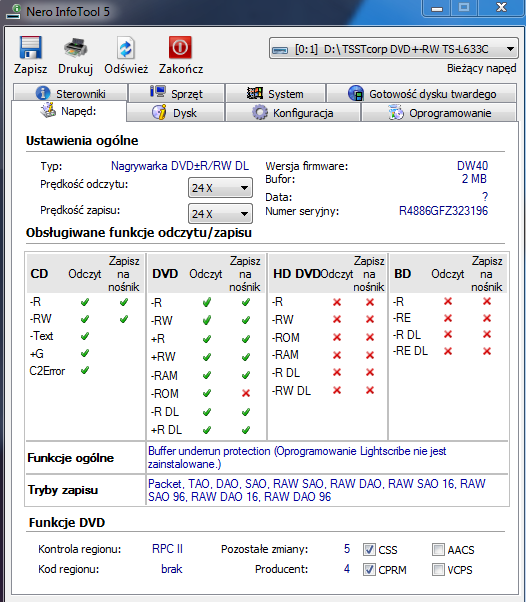The image size is (526, 602).
Task: Enable the VCPS checkbox
Action: pos(438,569)
